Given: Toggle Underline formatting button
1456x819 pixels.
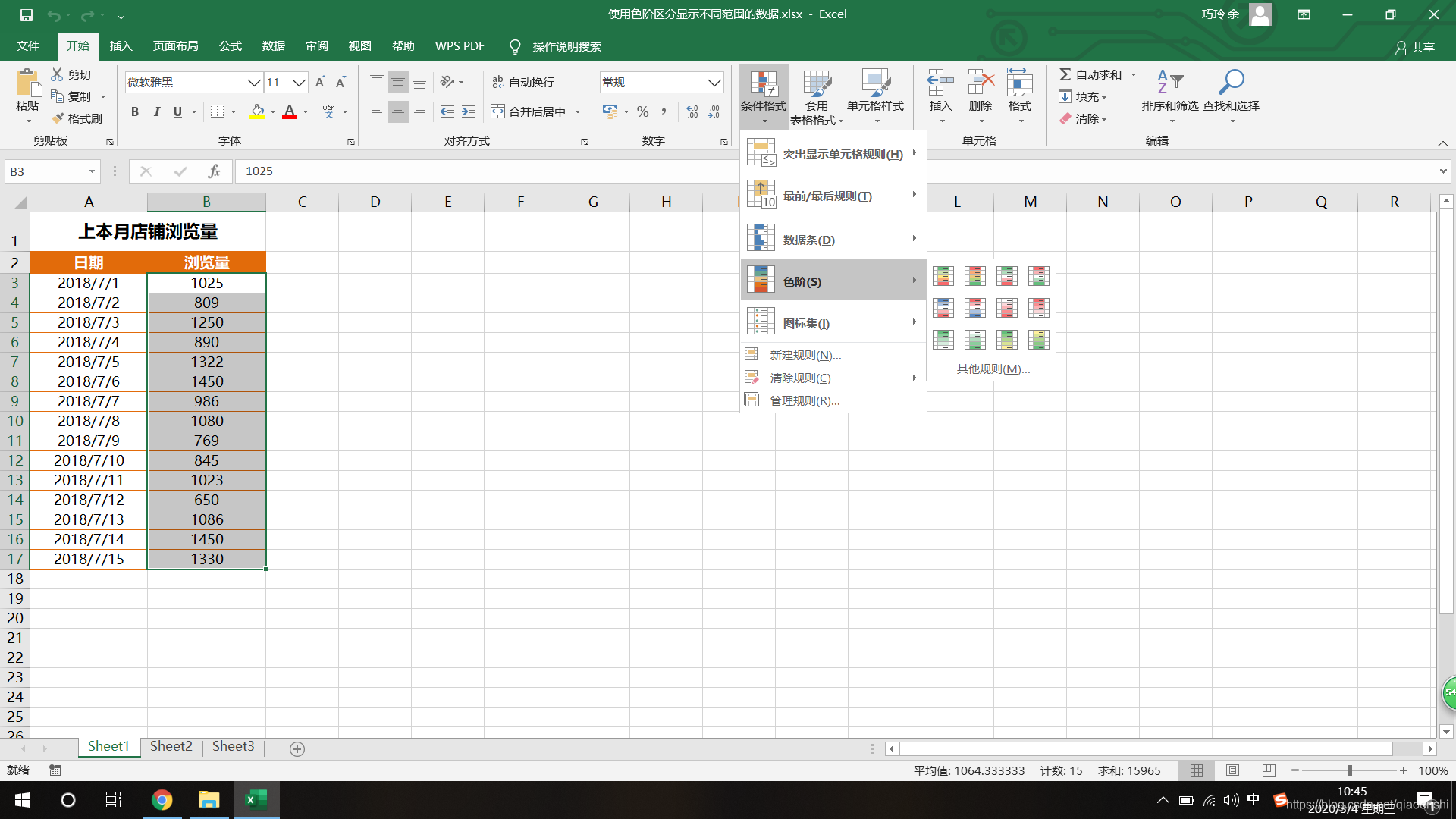Looking at the screenshot, I should click(x=177, y=111).
